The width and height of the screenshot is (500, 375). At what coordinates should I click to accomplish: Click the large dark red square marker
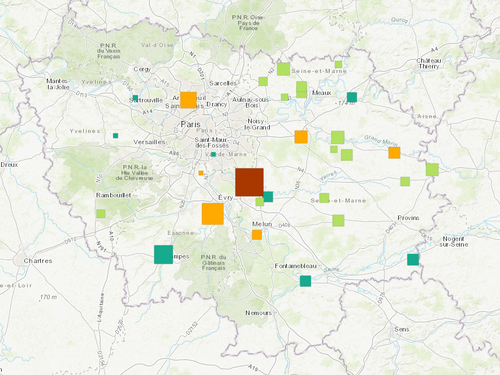click(249, 182)
